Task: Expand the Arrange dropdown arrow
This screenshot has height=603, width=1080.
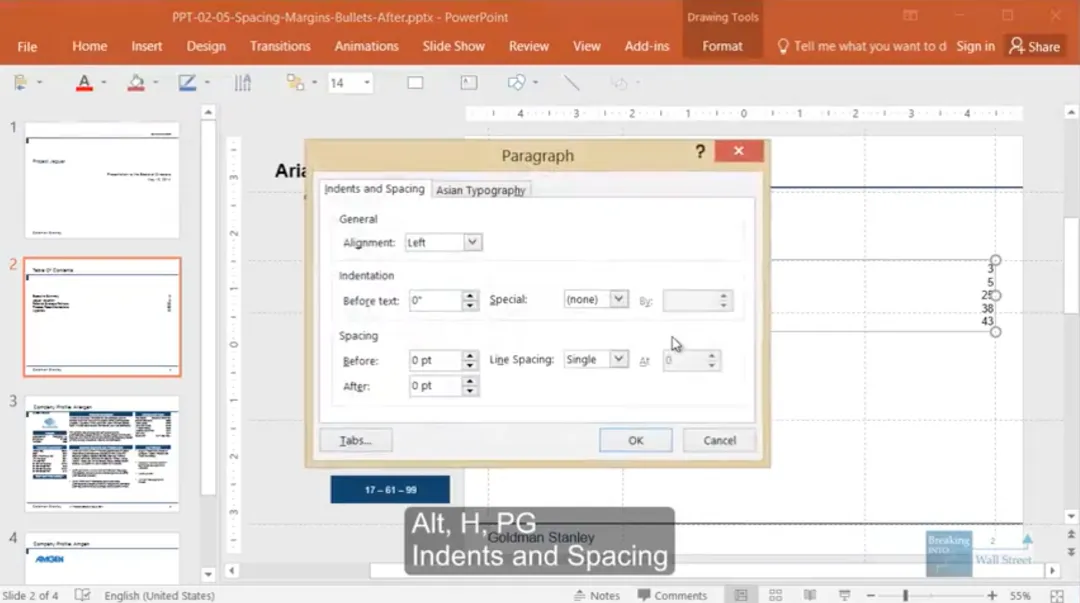Action: point(314,83)
